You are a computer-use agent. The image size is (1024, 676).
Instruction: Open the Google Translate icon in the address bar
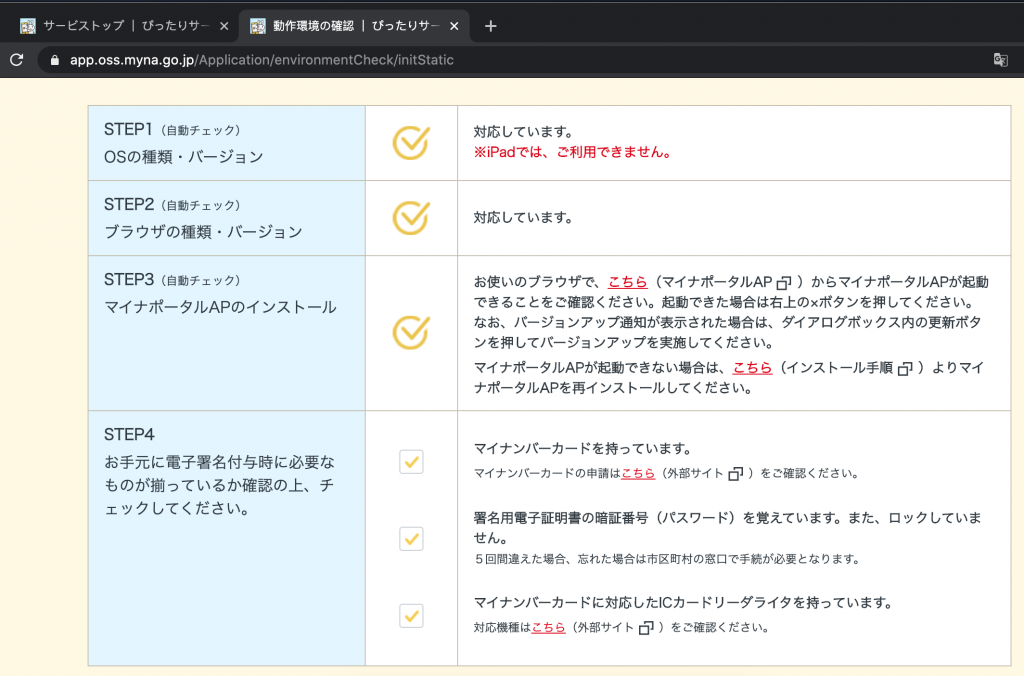[x=1001, y=59]
